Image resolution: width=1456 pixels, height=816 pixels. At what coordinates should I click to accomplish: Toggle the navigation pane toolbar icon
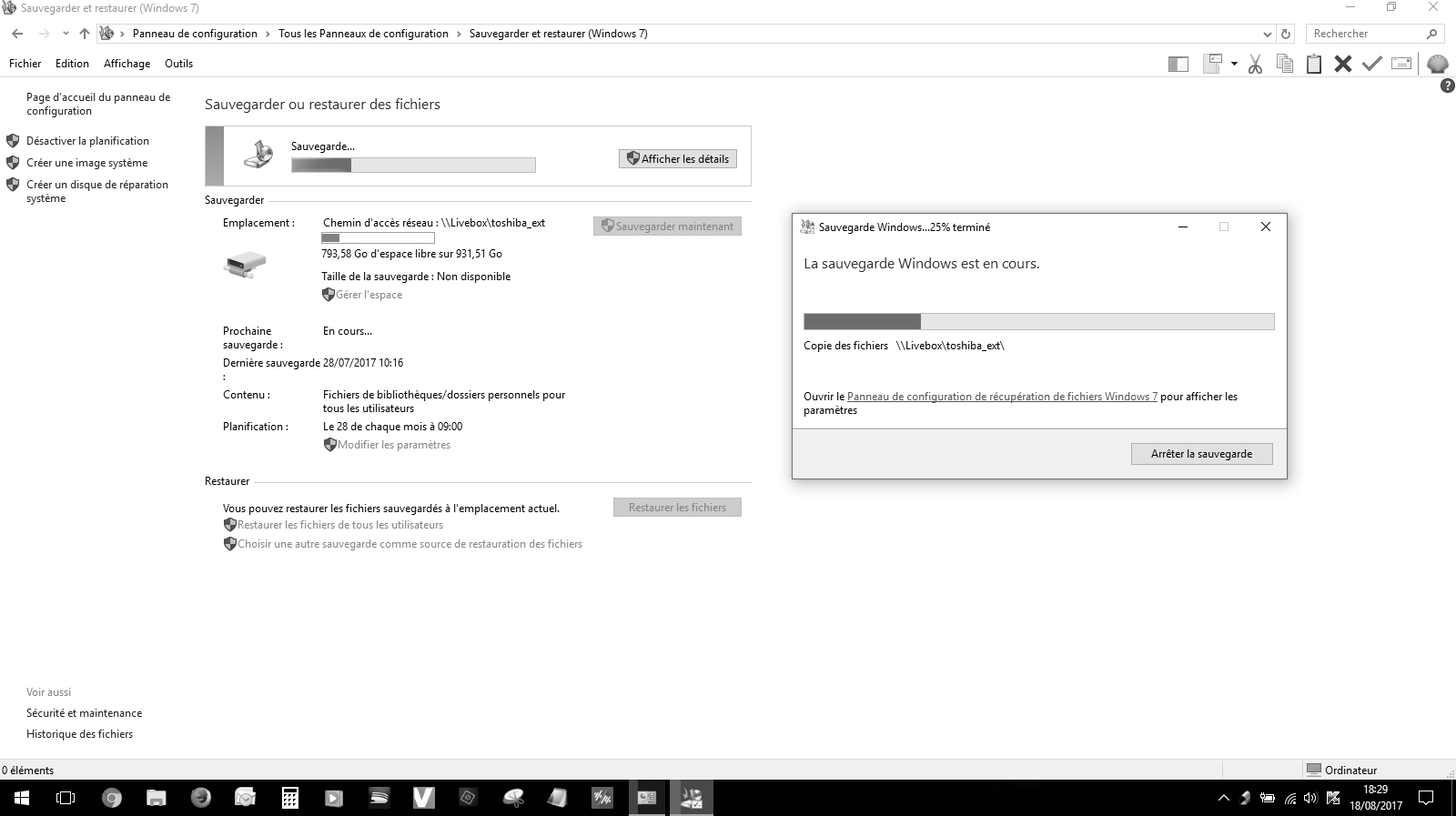tap(1178, 64)
